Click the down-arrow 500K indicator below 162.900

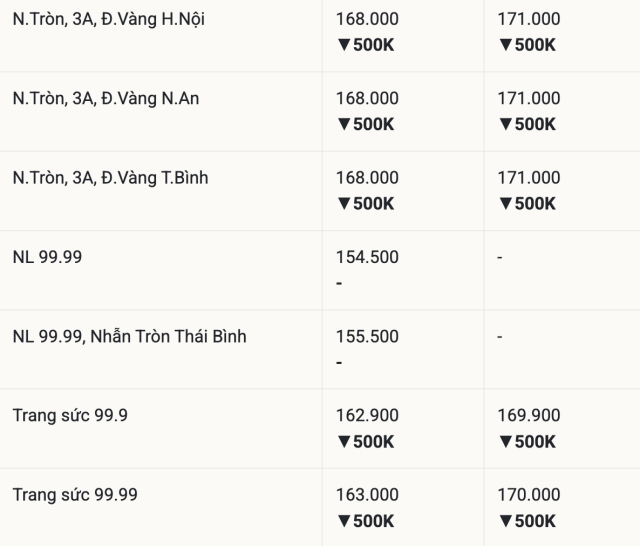(x=365, y=441)
